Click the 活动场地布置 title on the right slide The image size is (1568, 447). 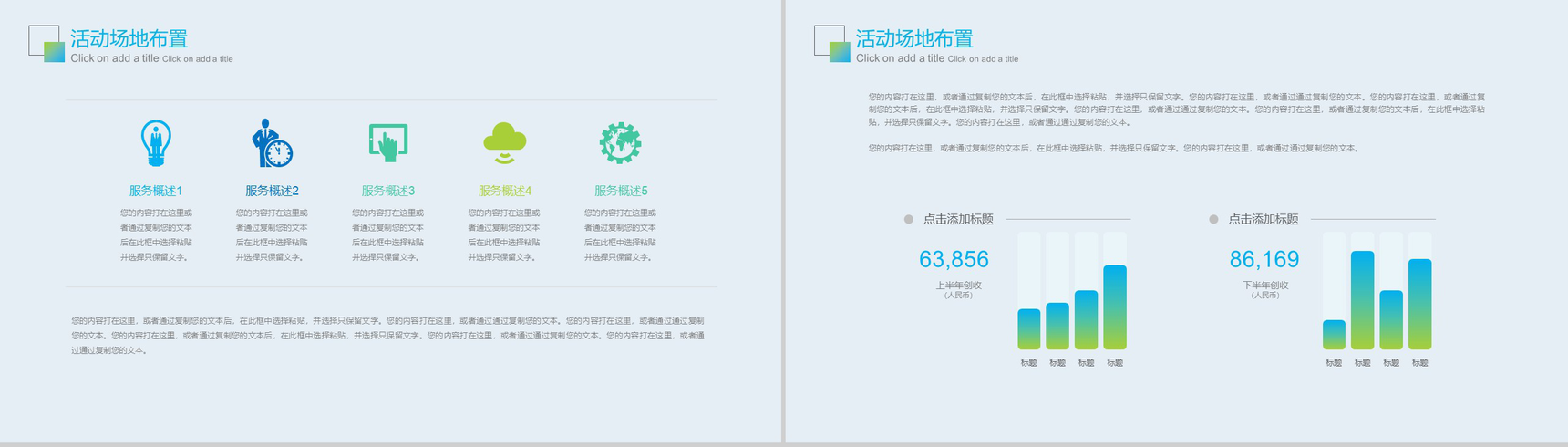pos(914,38)
